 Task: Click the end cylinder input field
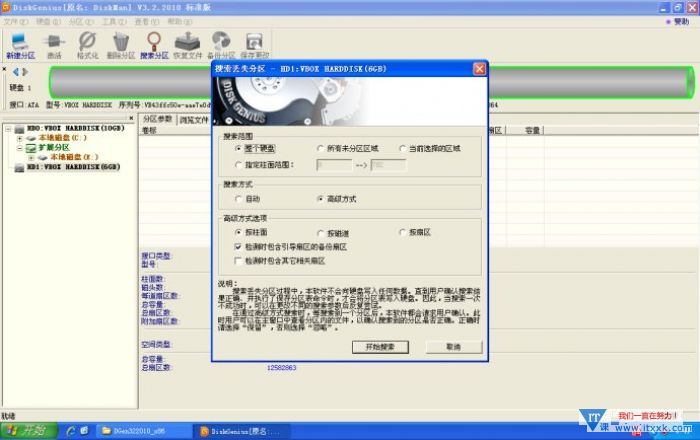pyautogui.click(x=388, y=165)
